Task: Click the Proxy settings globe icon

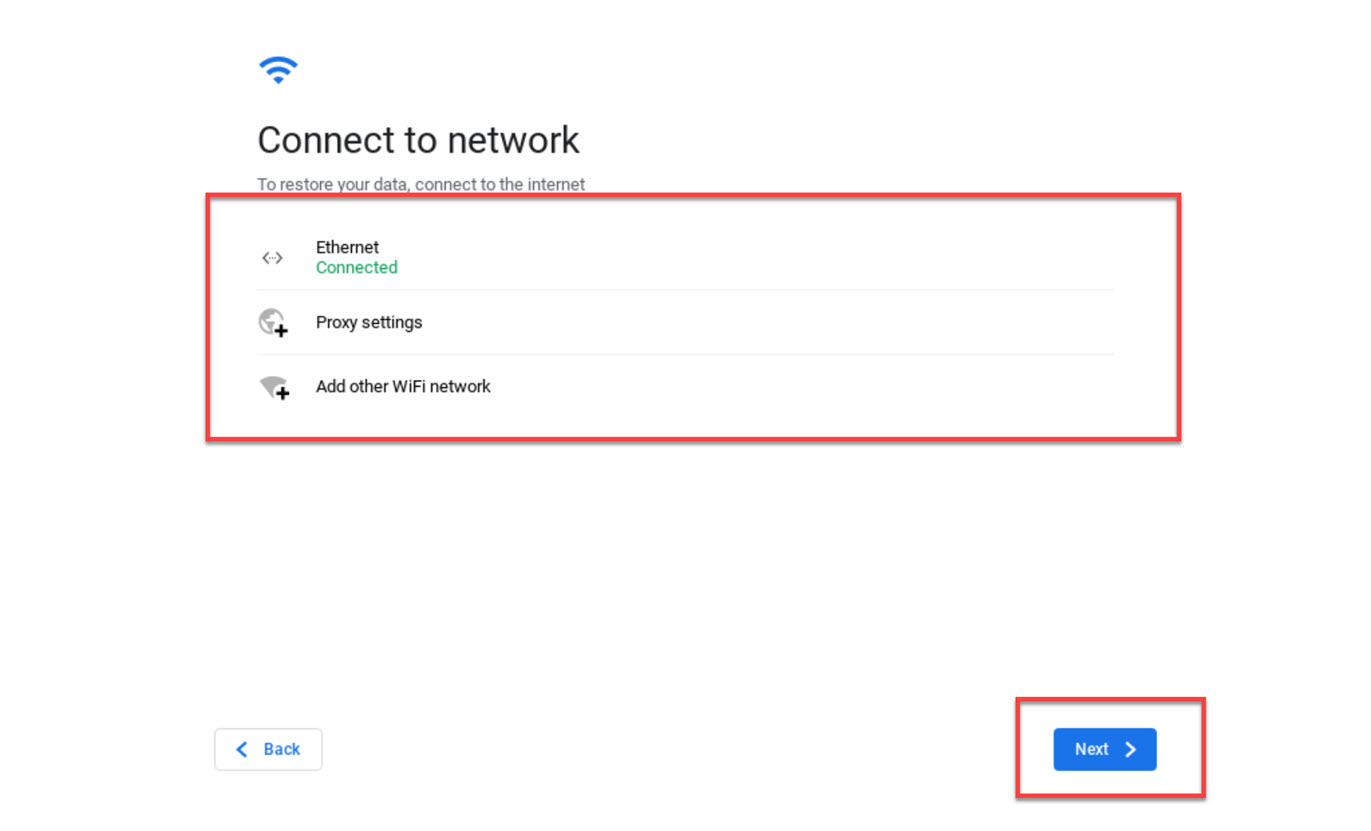Action: (x=272, y=321)
